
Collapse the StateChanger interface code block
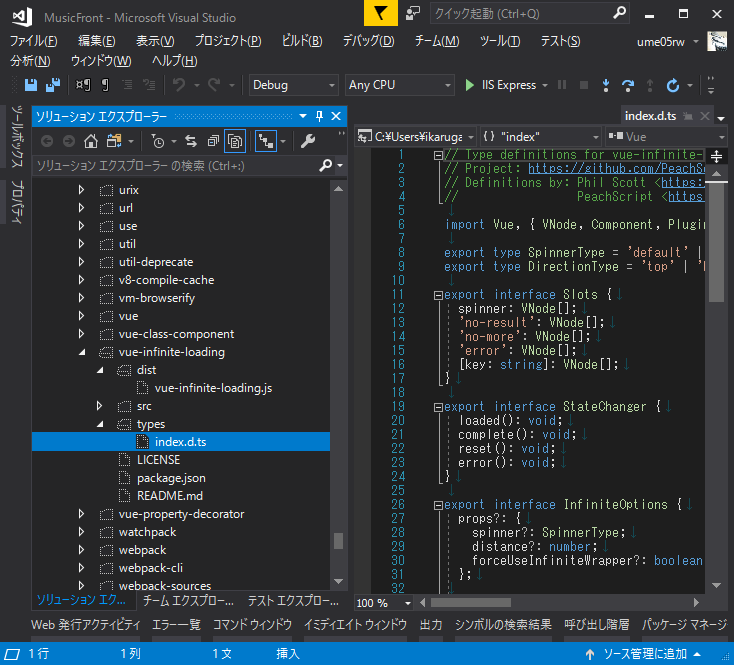(x=438, y=407)
